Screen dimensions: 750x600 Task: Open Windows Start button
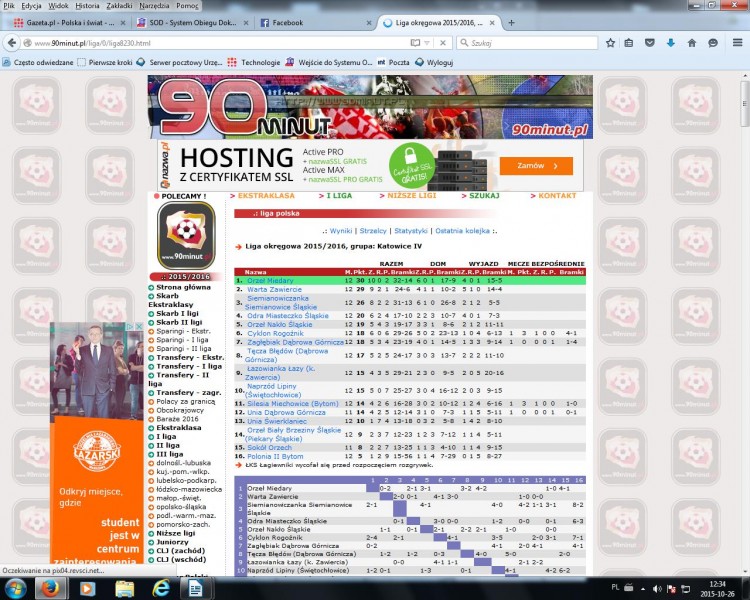(15, 588)
